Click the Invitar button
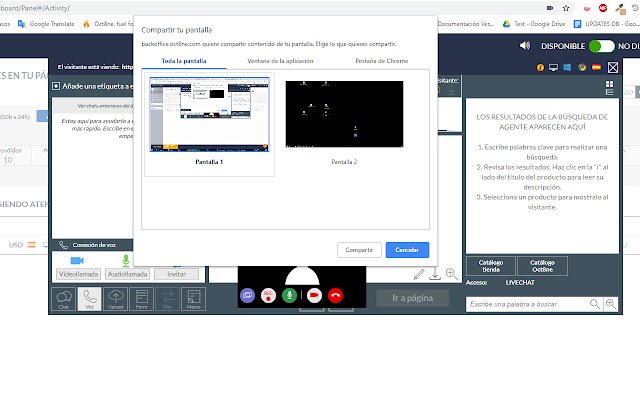 coord(176,274)
